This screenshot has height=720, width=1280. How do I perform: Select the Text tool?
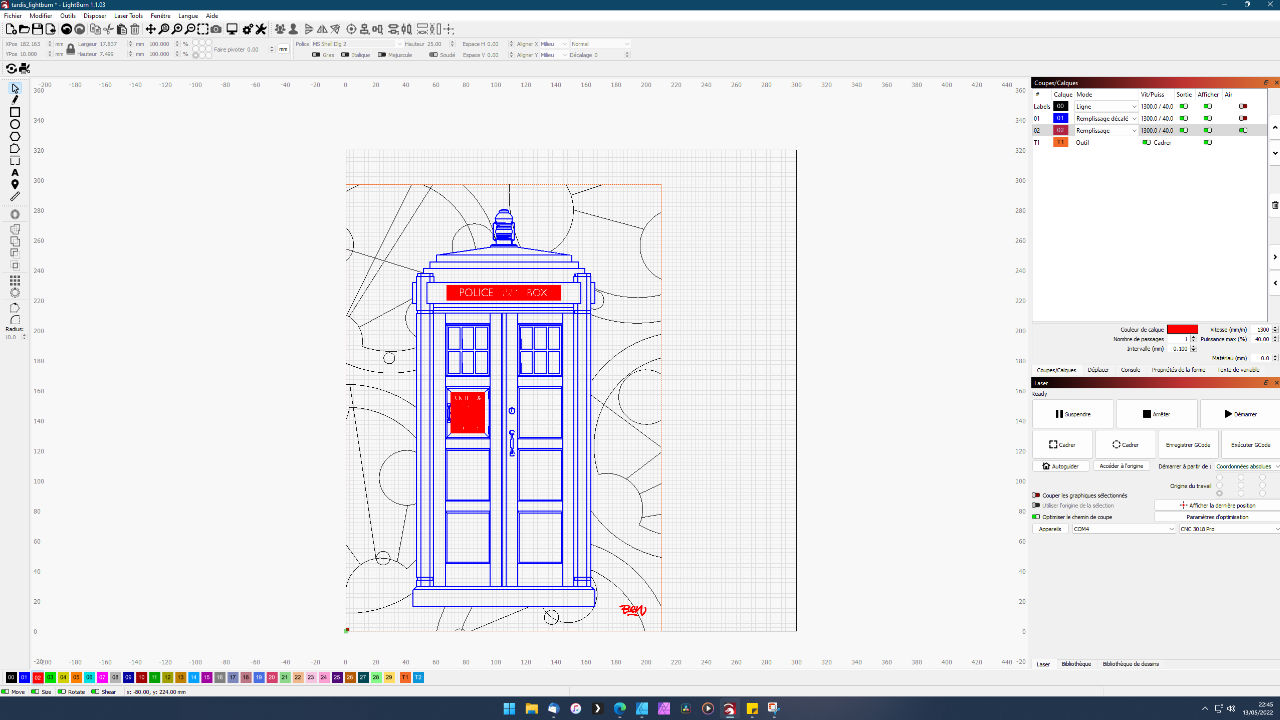(x=15, y=172)
